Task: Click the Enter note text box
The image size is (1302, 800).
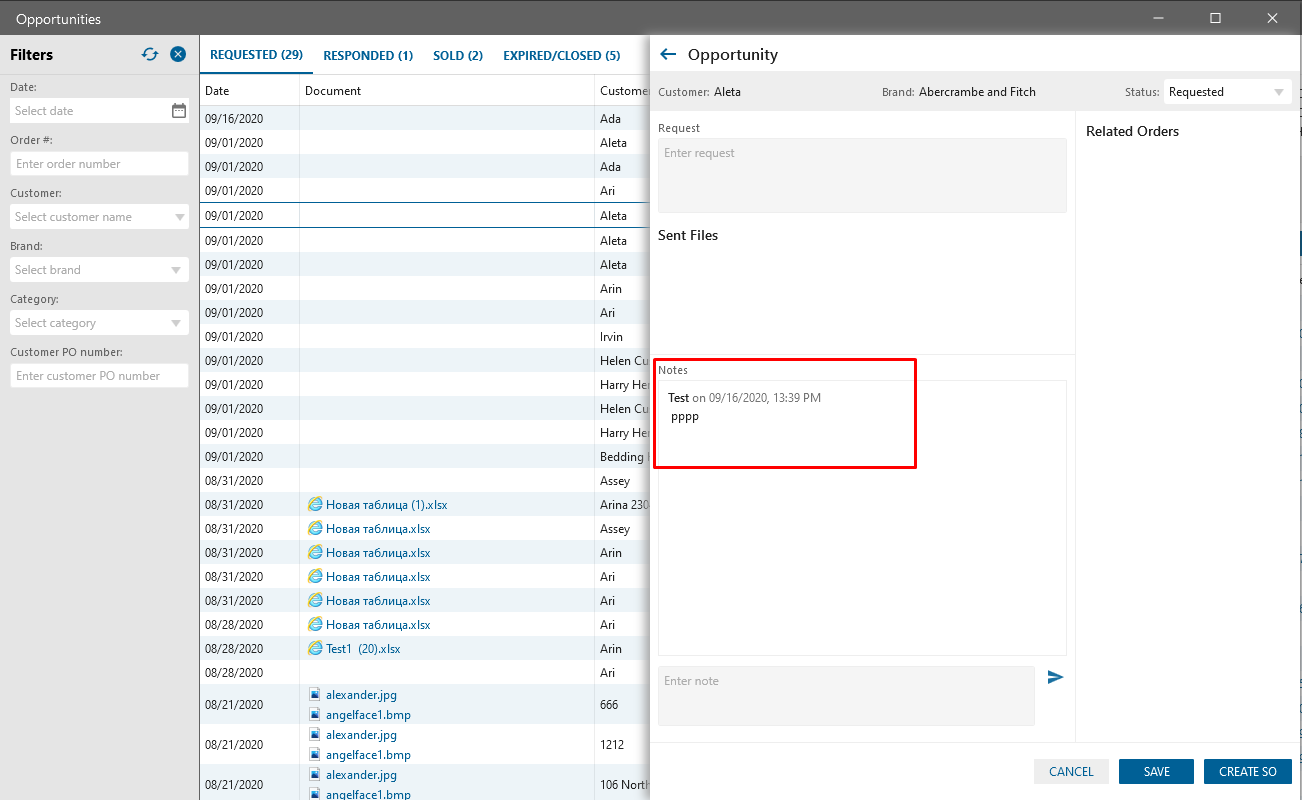Action: tap(846, 695)
